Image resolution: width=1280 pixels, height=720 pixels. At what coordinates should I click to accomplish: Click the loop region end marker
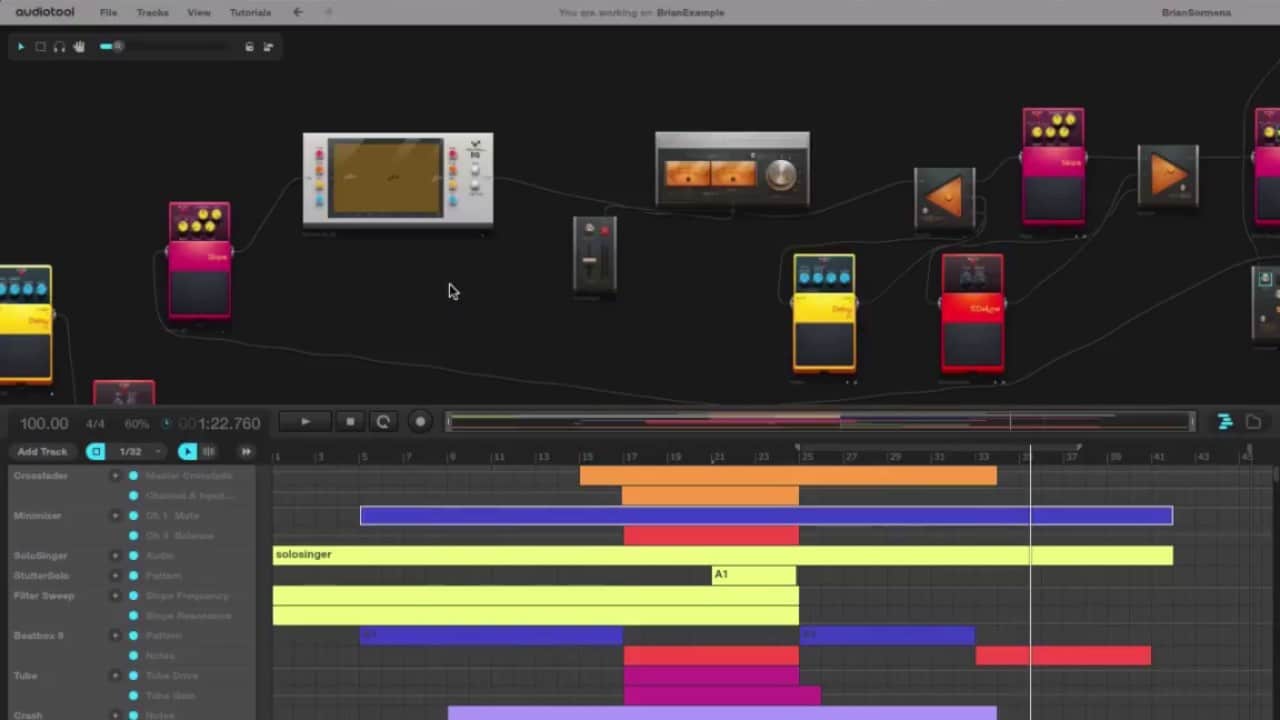coord(1078,447)
